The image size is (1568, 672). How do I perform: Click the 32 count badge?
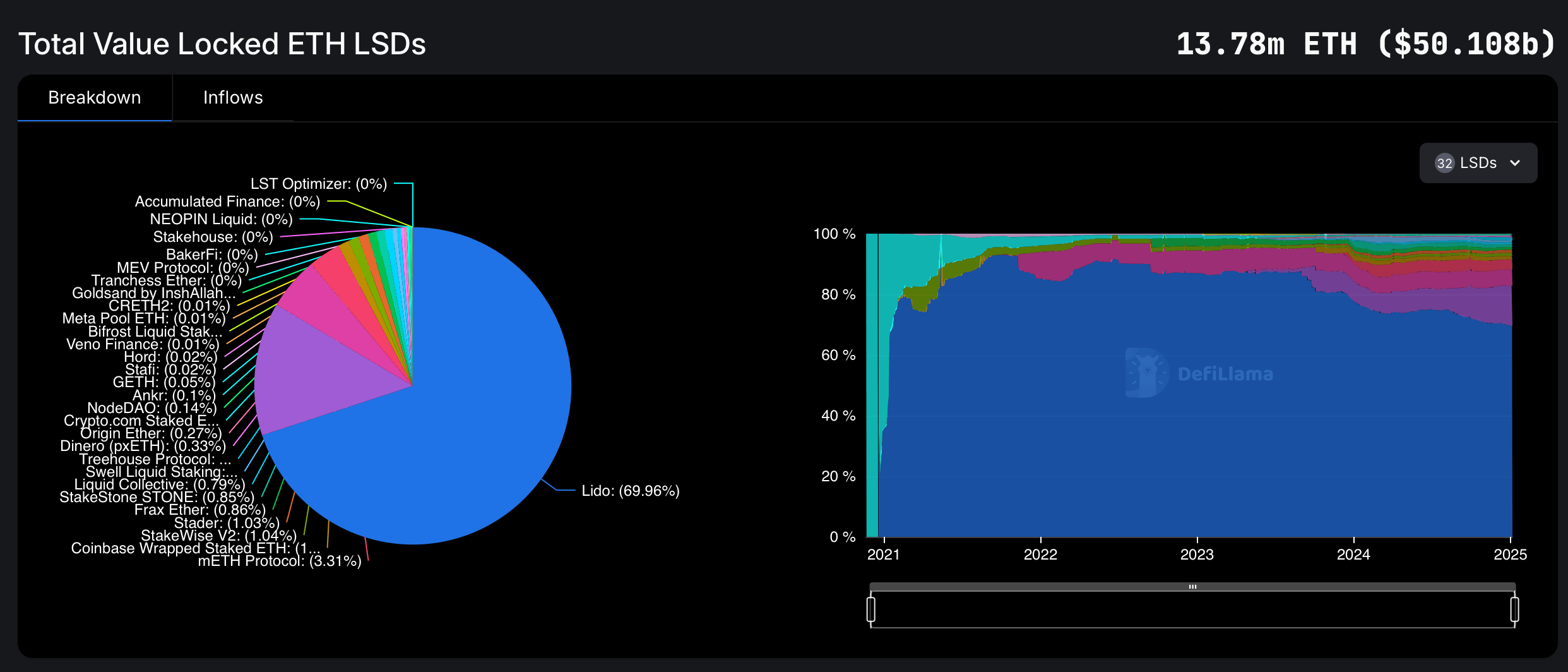pyautogui.click(x=1444, y=163)
